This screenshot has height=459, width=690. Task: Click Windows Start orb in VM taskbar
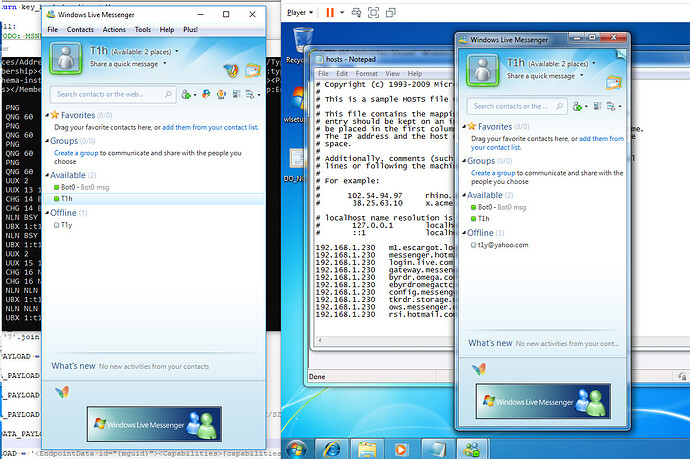pos(297,447)
